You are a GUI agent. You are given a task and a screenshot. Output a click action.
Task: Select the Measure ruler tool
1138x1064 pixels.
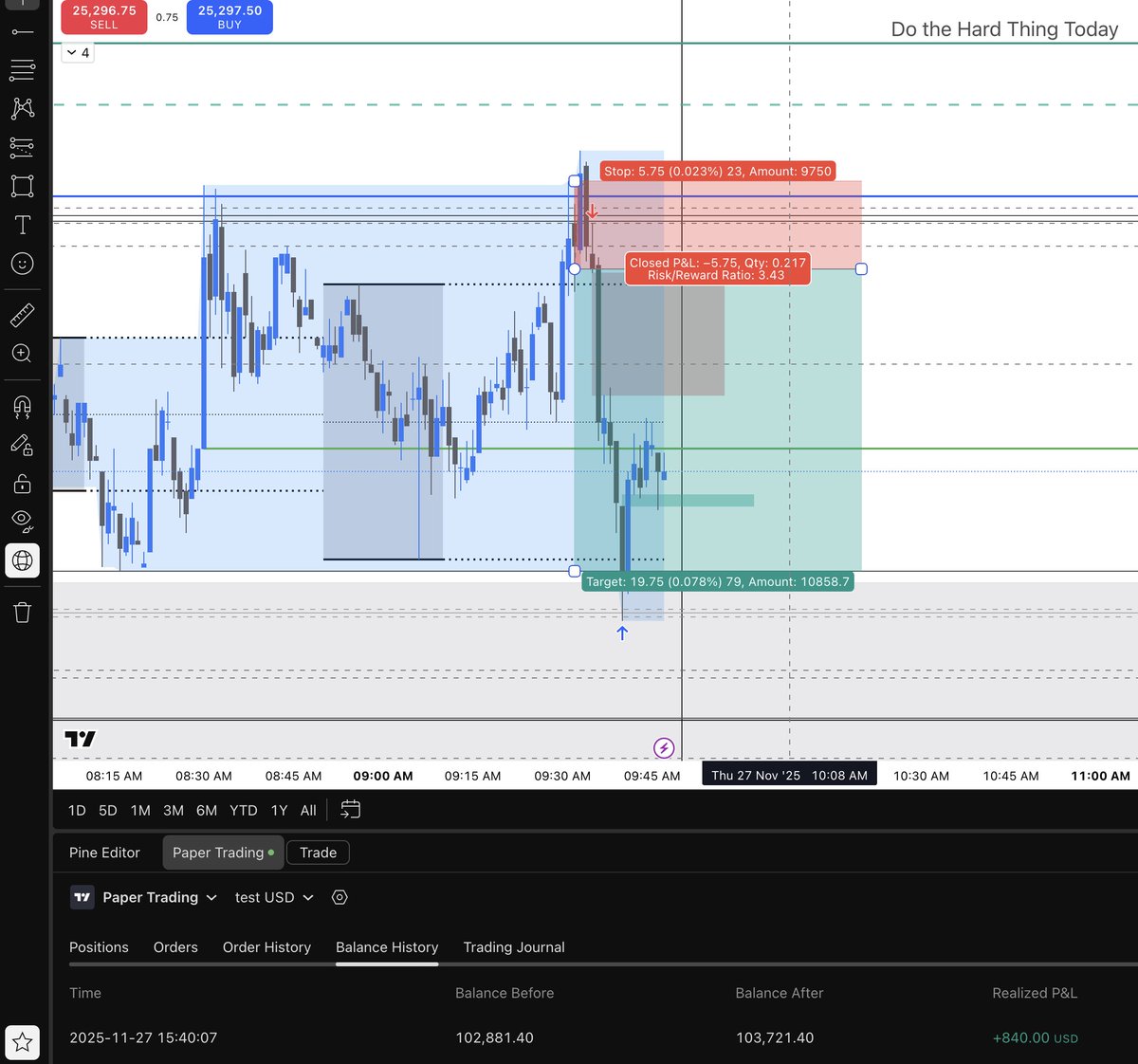[x=22, y=314]
